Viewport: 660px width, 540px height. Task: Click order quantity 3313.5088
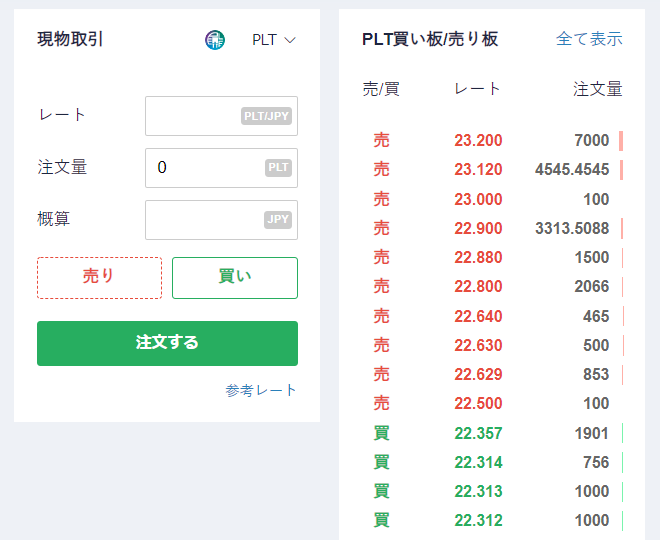coord(572,228)
